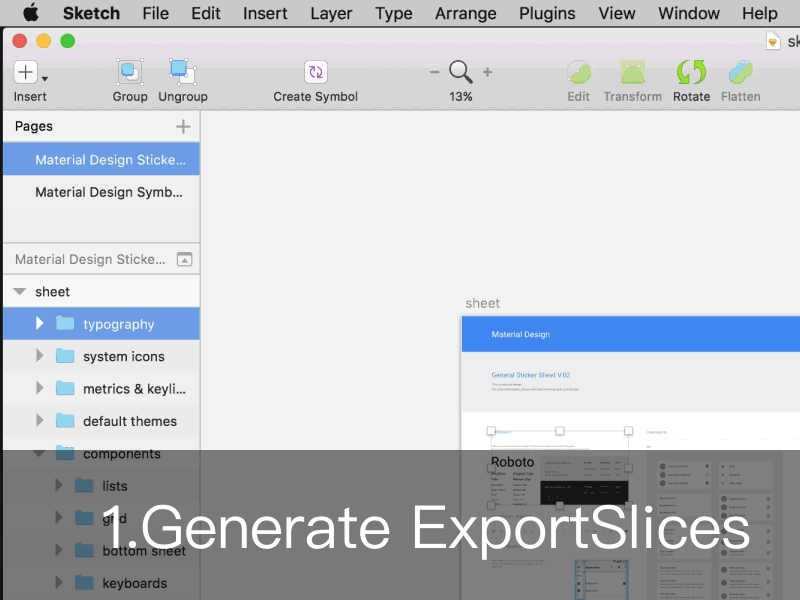Viewport: 800px width, 600px height.
Task: Expand the typography group
Action: pos(40,323)
